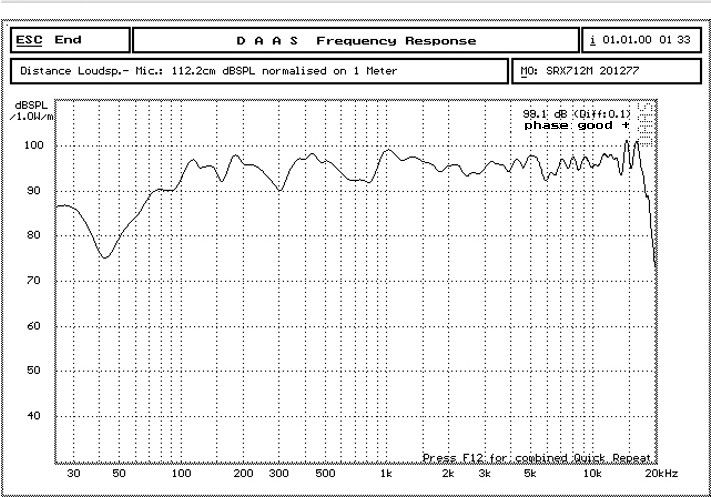This screenshot has width=711, height=497.
Task: Click the M0: SRX712M 201277 memory field
Action: pos(606,71)
